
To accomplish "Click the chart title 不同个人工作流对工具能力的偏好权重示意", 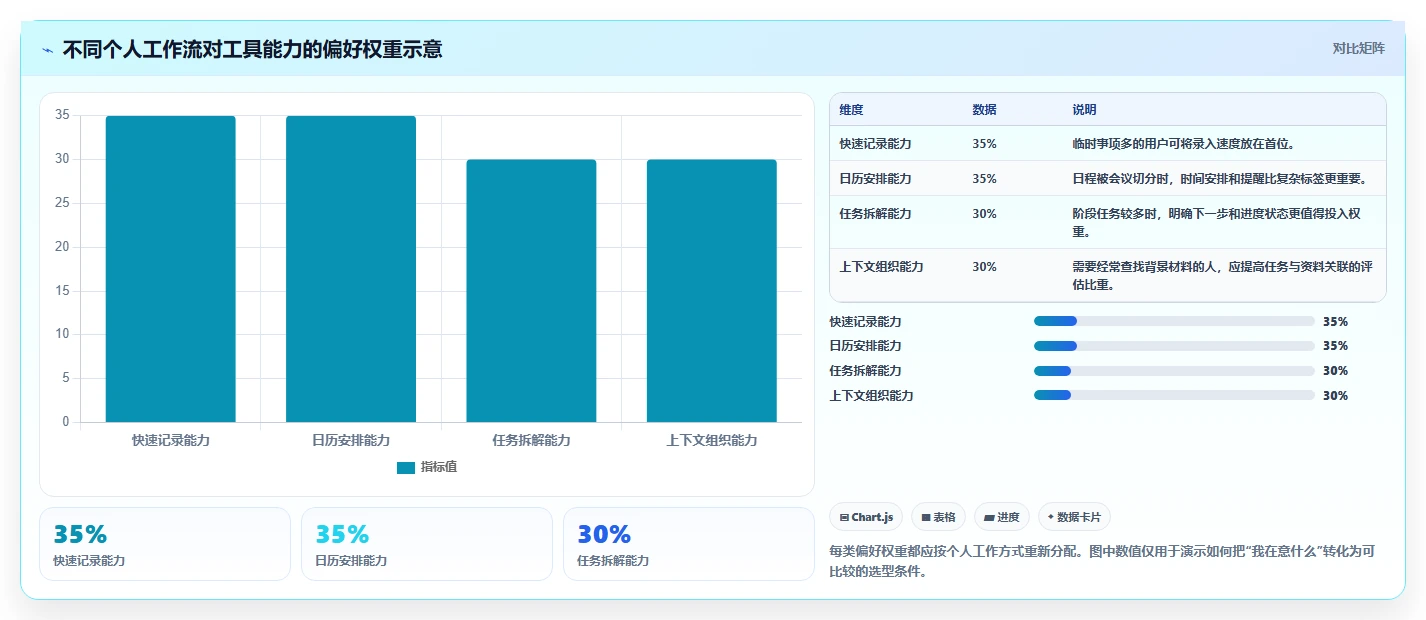I will coord(252,49).
